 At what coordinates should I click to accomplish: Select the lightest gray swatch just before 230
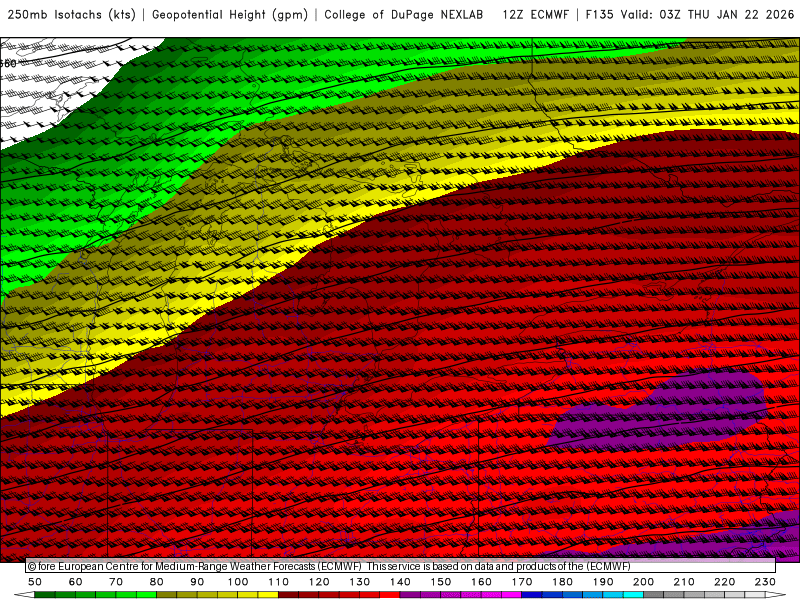pos(755,595)
